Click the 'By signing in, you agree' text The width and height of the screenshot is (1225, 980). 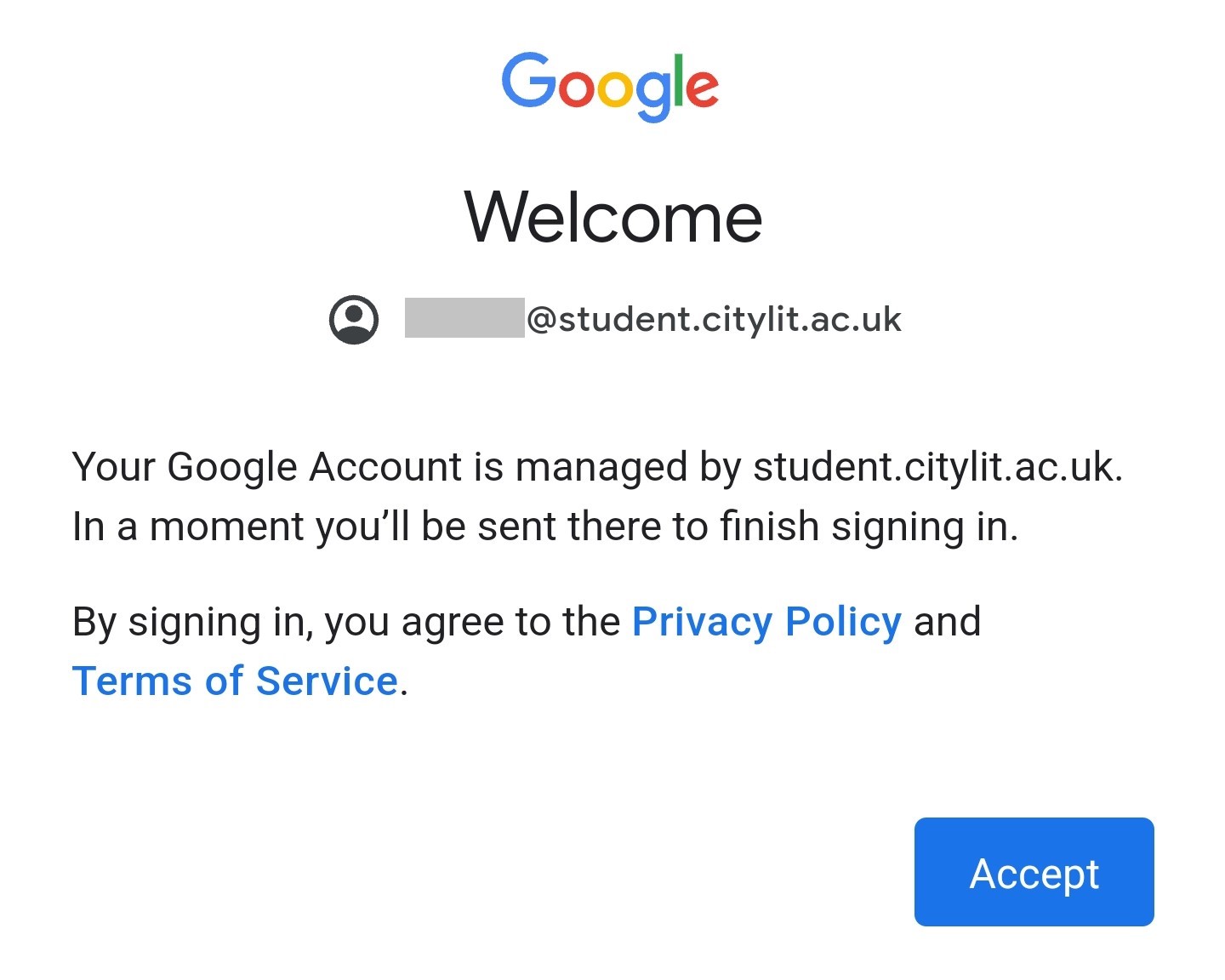pyautogui.click(x=346, y=622)
